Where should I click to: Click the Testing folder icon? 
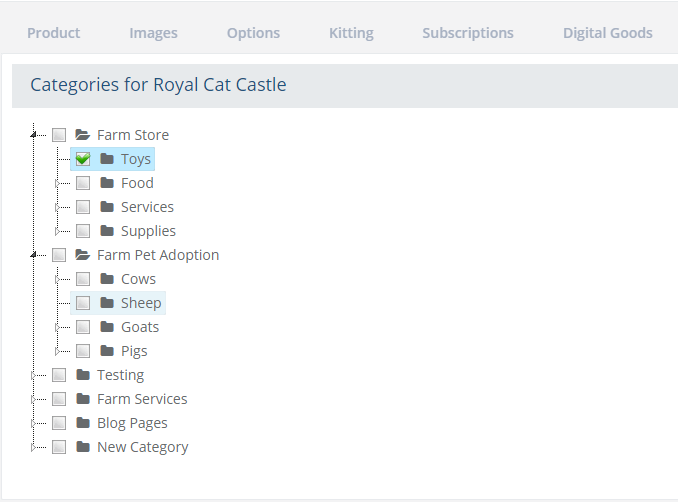click(83, 375)
